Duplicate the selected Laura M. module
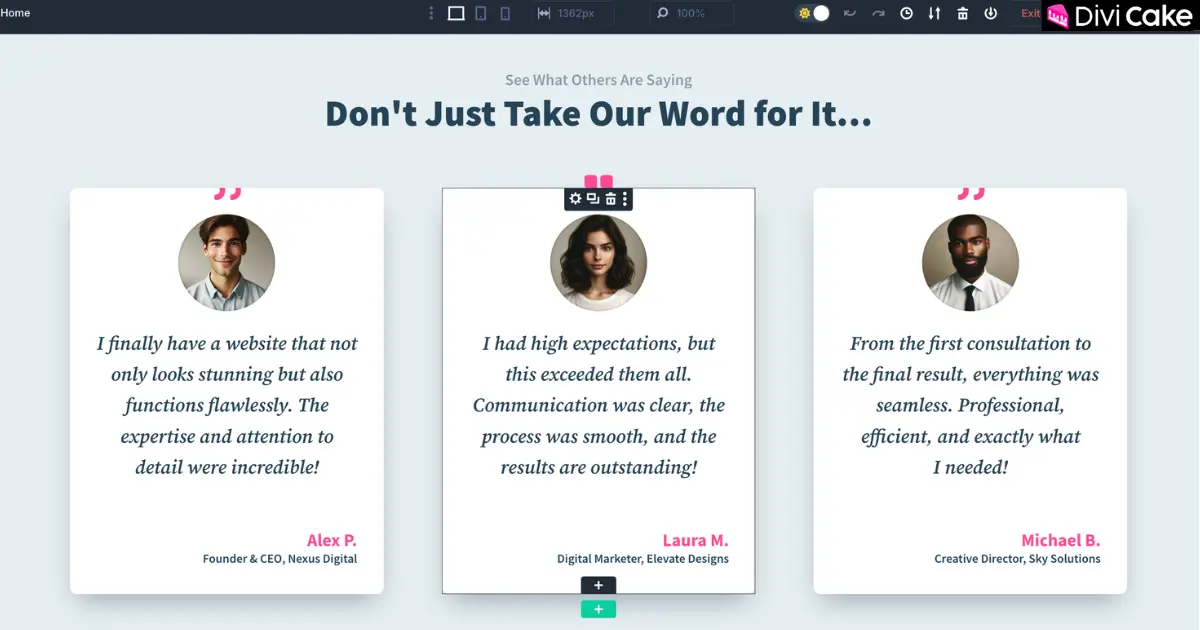 click(x=592, y=199)
